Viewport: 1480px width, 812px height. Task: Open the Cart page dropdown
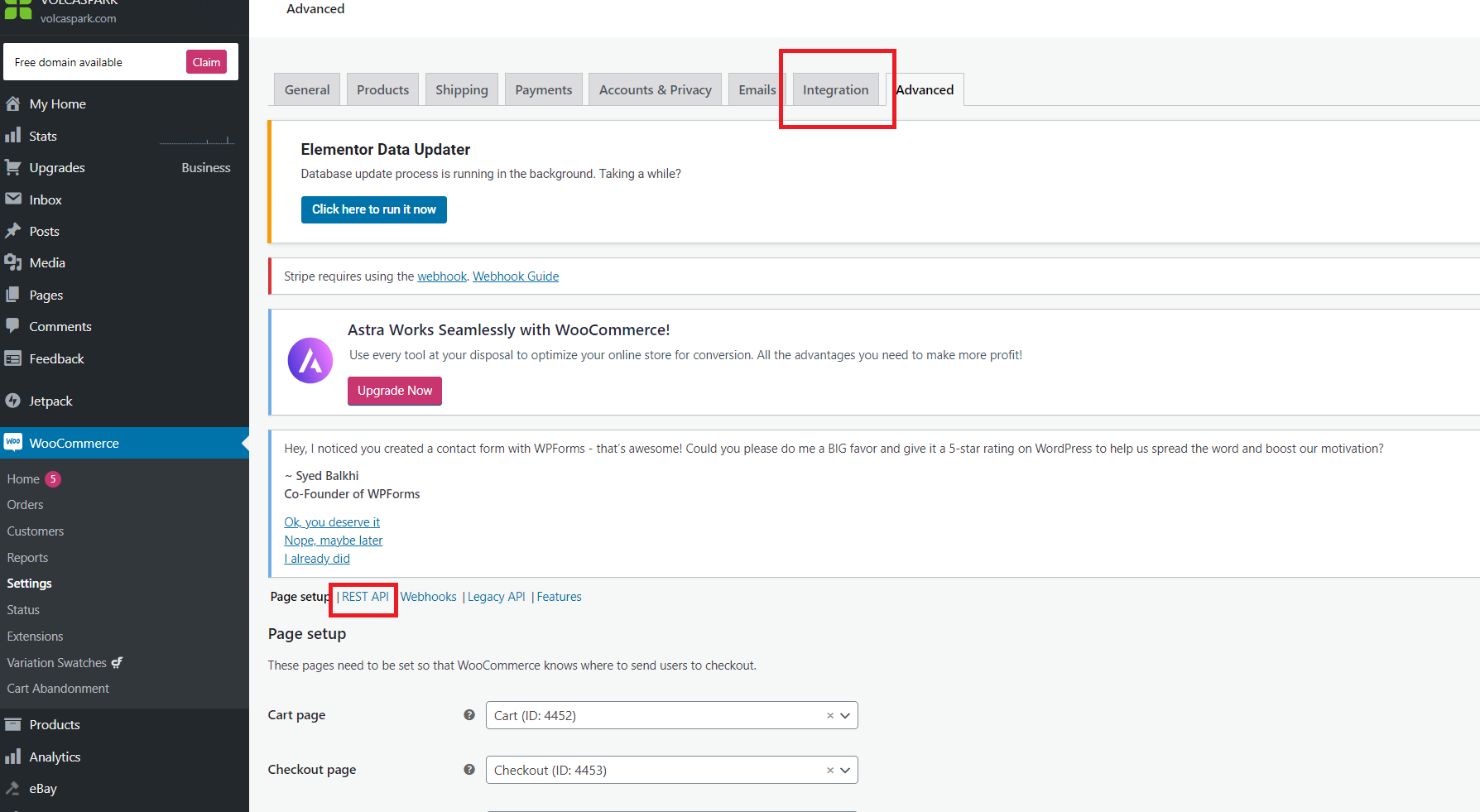click(672, 715)
